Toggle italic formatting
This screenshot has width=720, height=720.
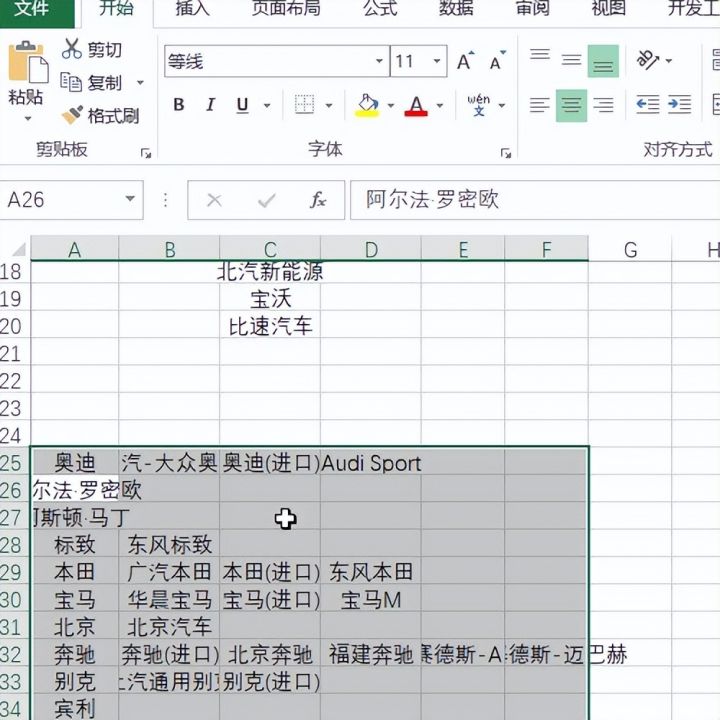click(210, 105)
